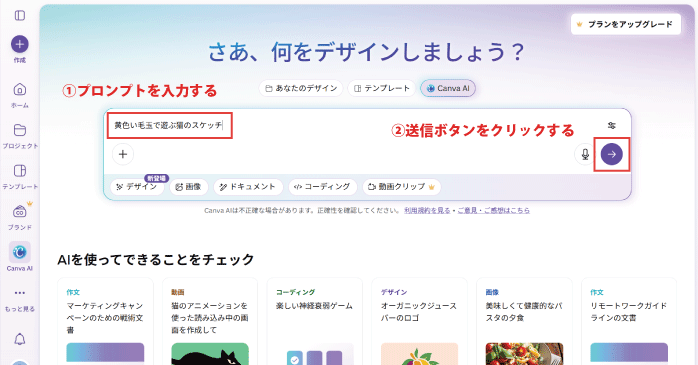The image size is (698, 365).
Task: Open 利用規約を見る link
Action: click(427, 210)
